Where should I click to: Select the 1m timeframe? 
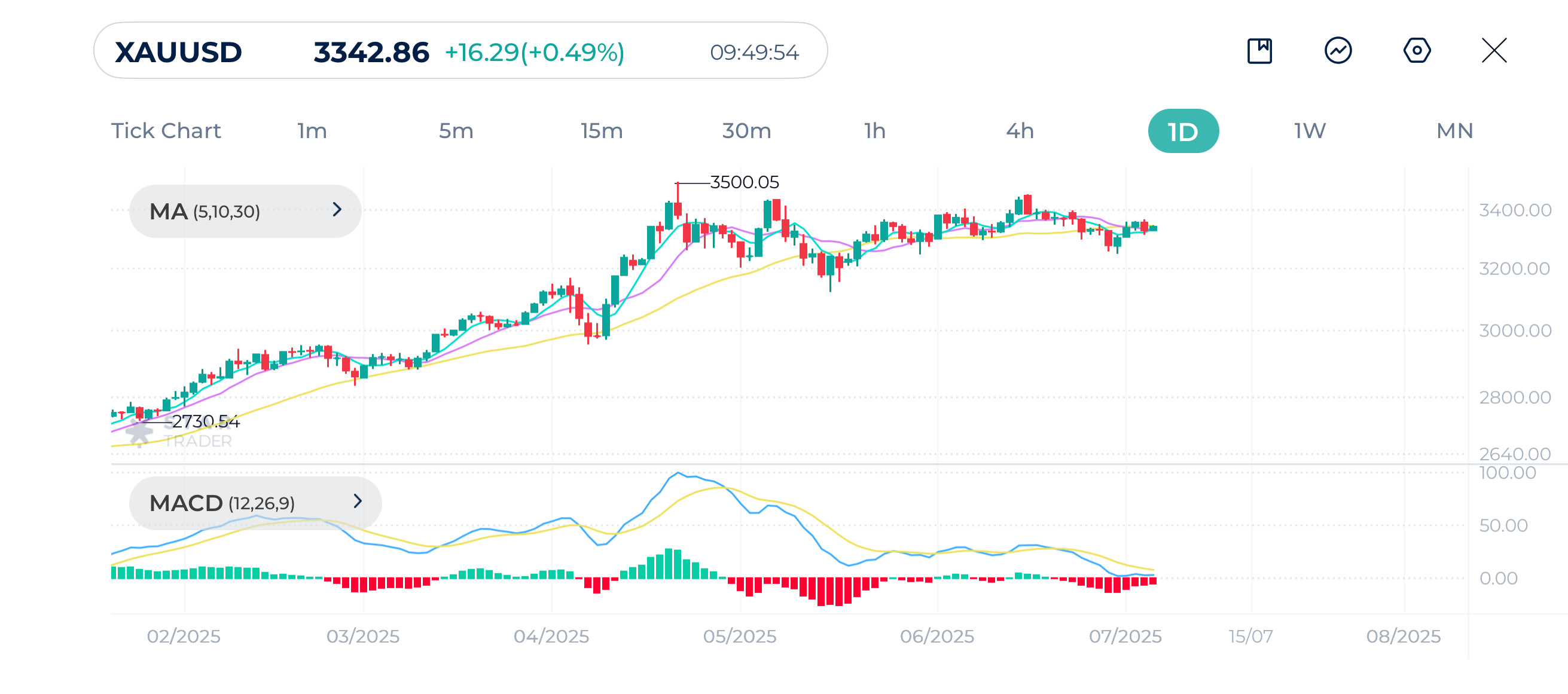[312, 130]
